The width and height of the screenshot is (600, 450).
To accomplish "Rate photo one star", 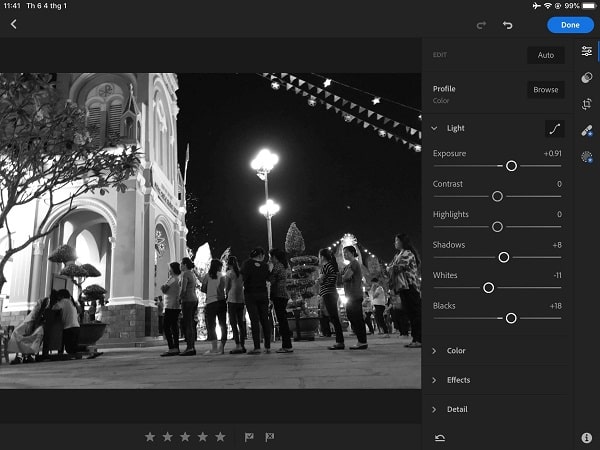I will coord(150,437).
